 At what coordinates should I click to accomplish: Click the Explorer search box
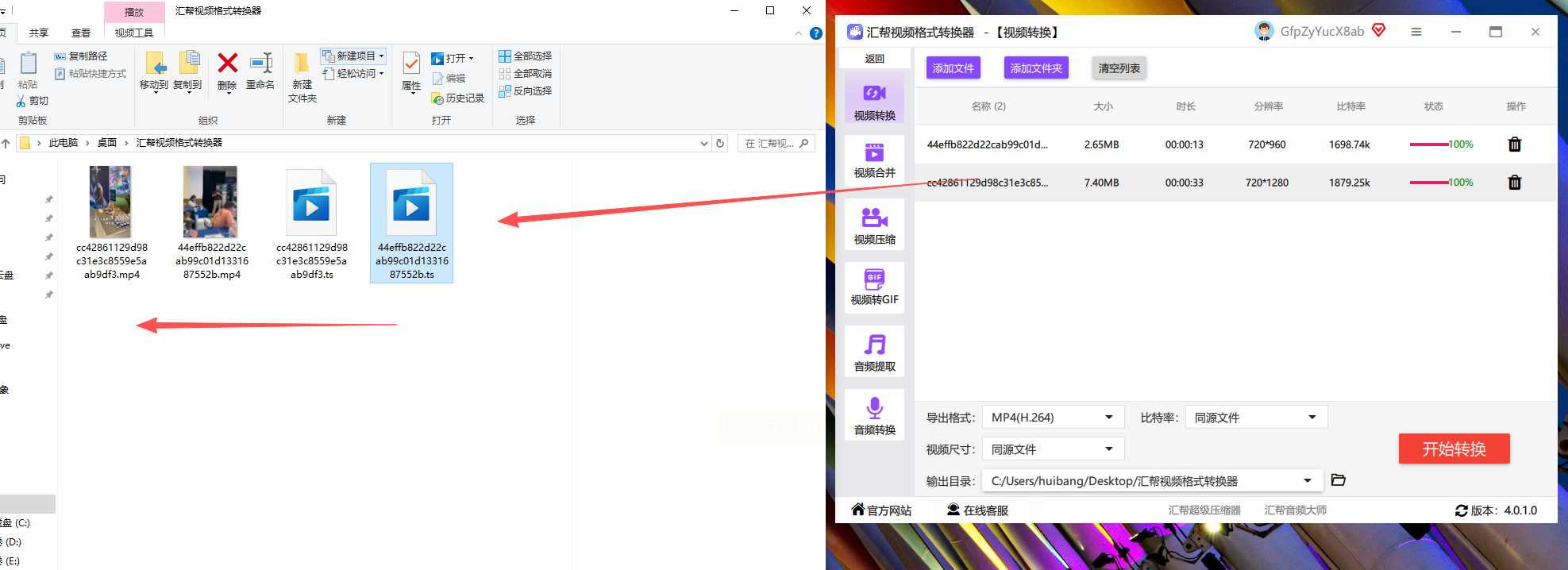tap(776, 144)
